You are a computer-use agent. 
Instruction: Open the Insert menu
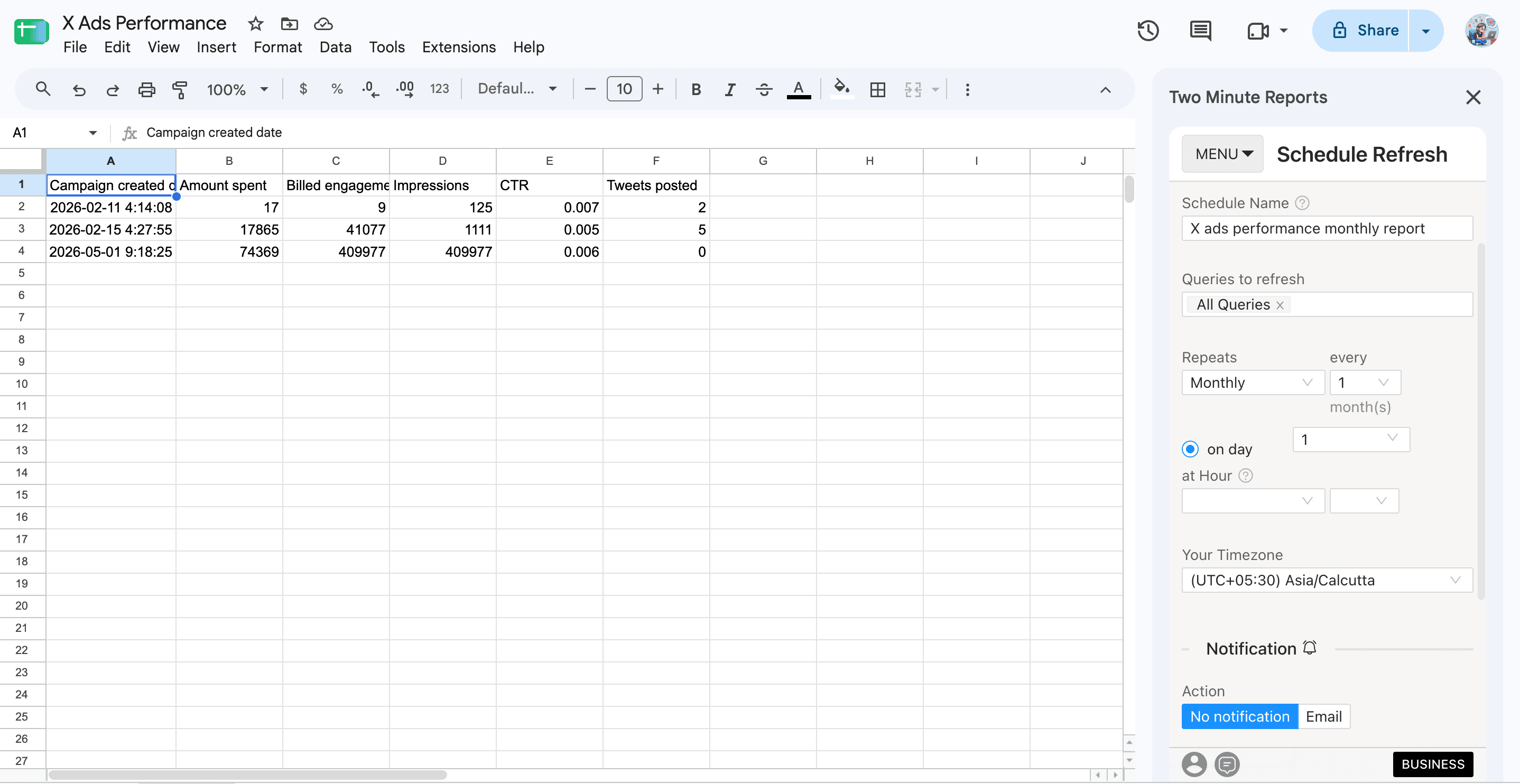pyautogui.click(x=216, y=47)
